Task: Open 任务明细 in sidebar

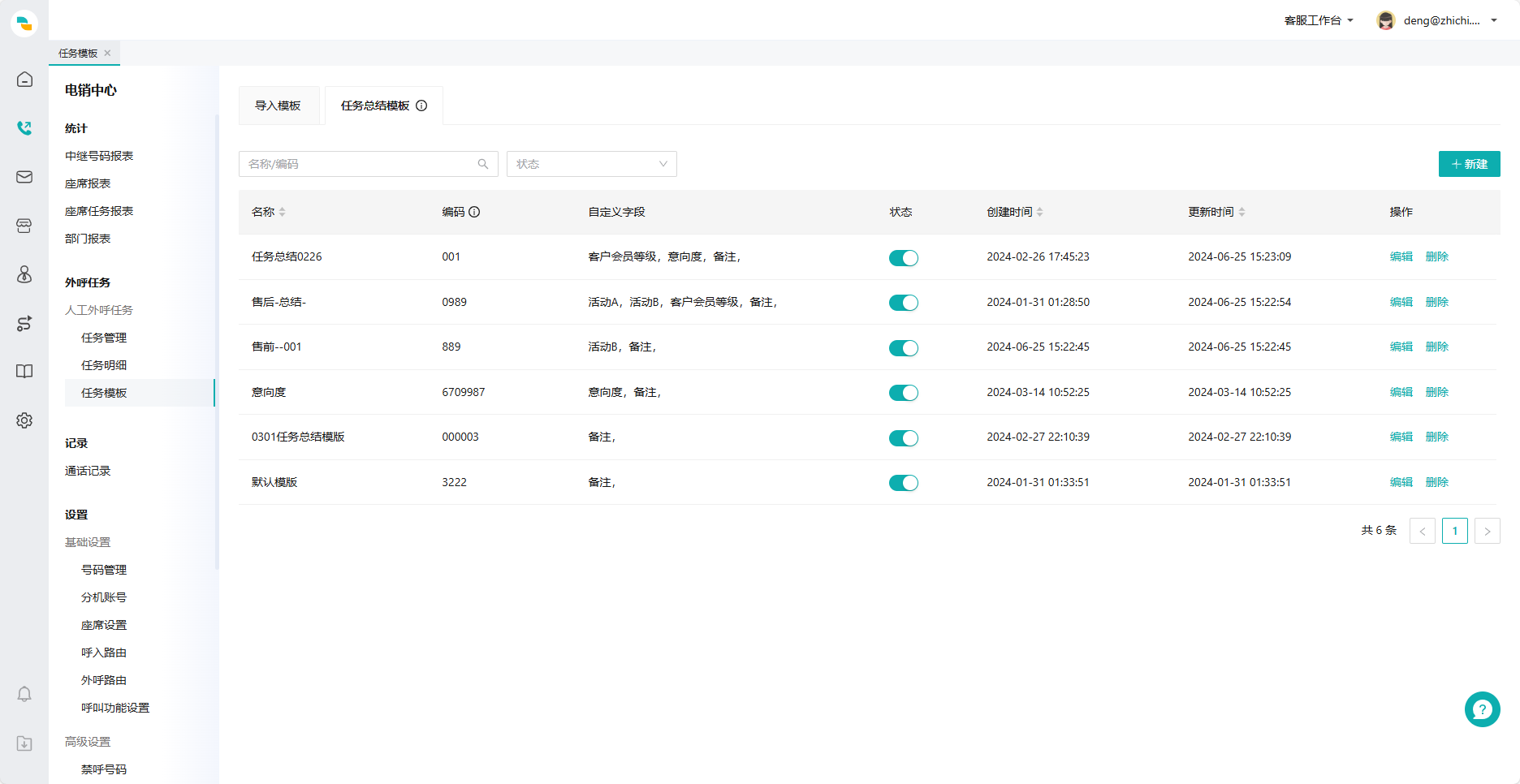Action: [104, 365]
